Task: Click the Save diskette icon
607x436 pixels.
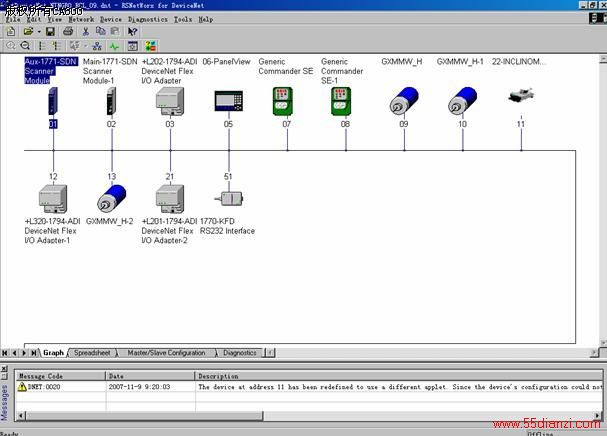Action: coord(50,31)
